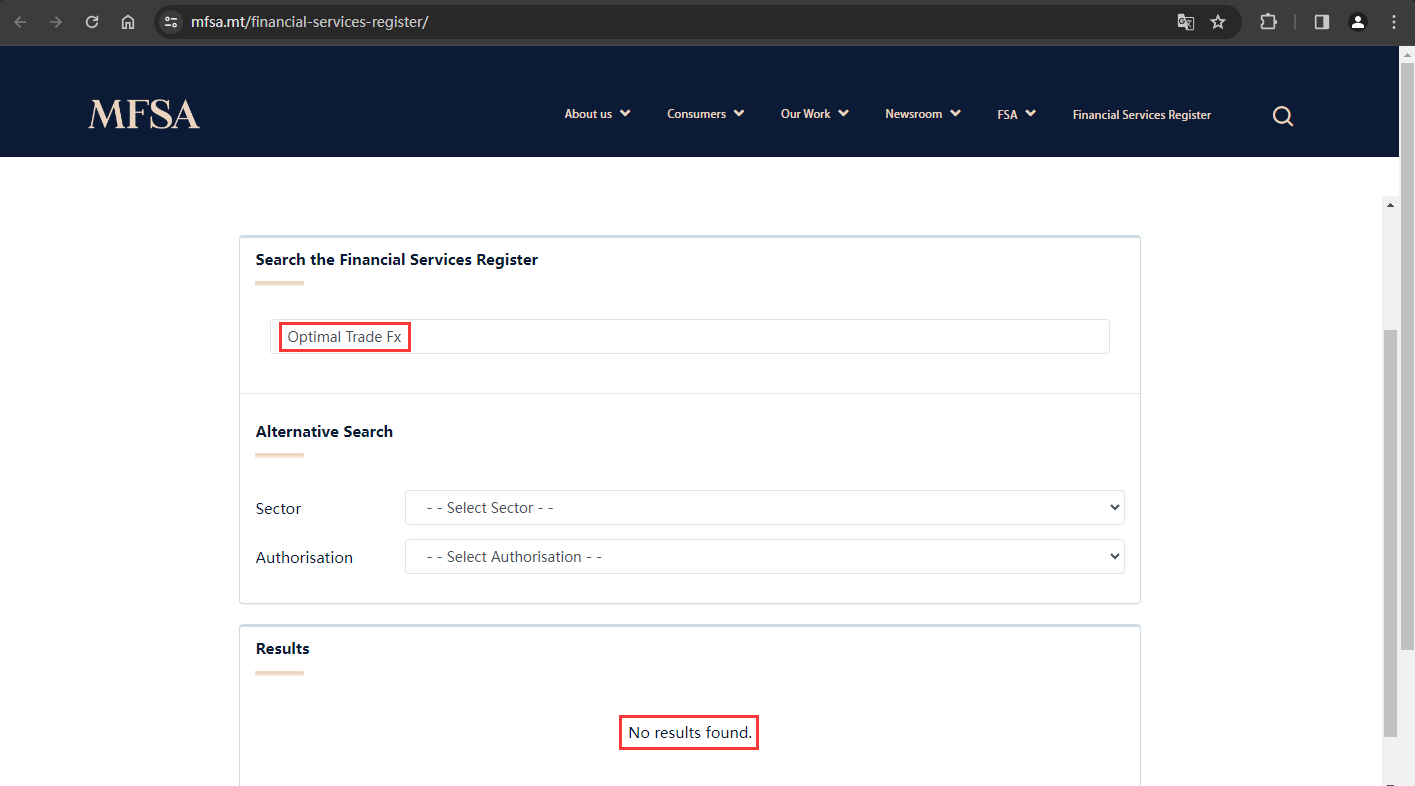
Task: Open site information icon in address bar
Action: [171, 22]
